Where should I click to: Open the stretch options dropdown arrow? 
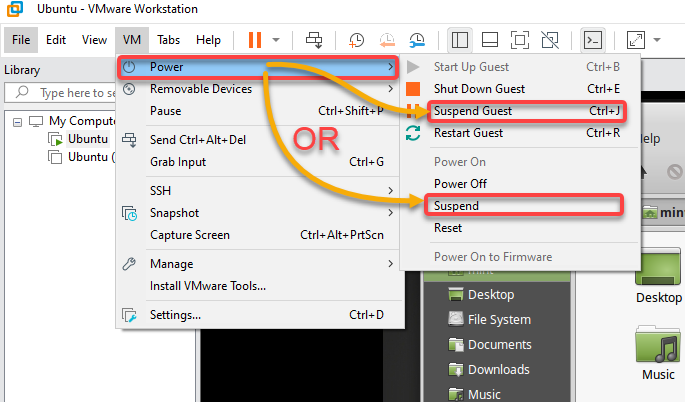[657, 40]
